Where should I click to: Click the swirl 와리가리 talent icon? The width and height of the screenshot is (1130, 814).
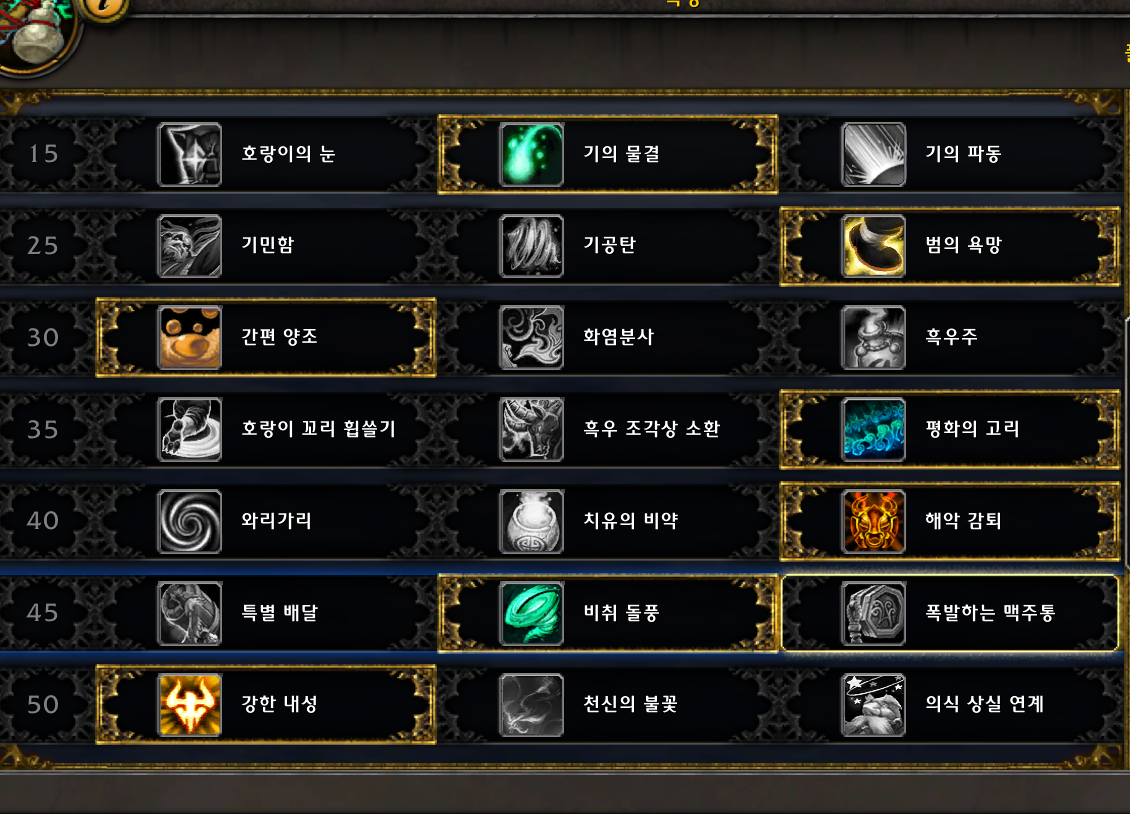pos(190,521)
